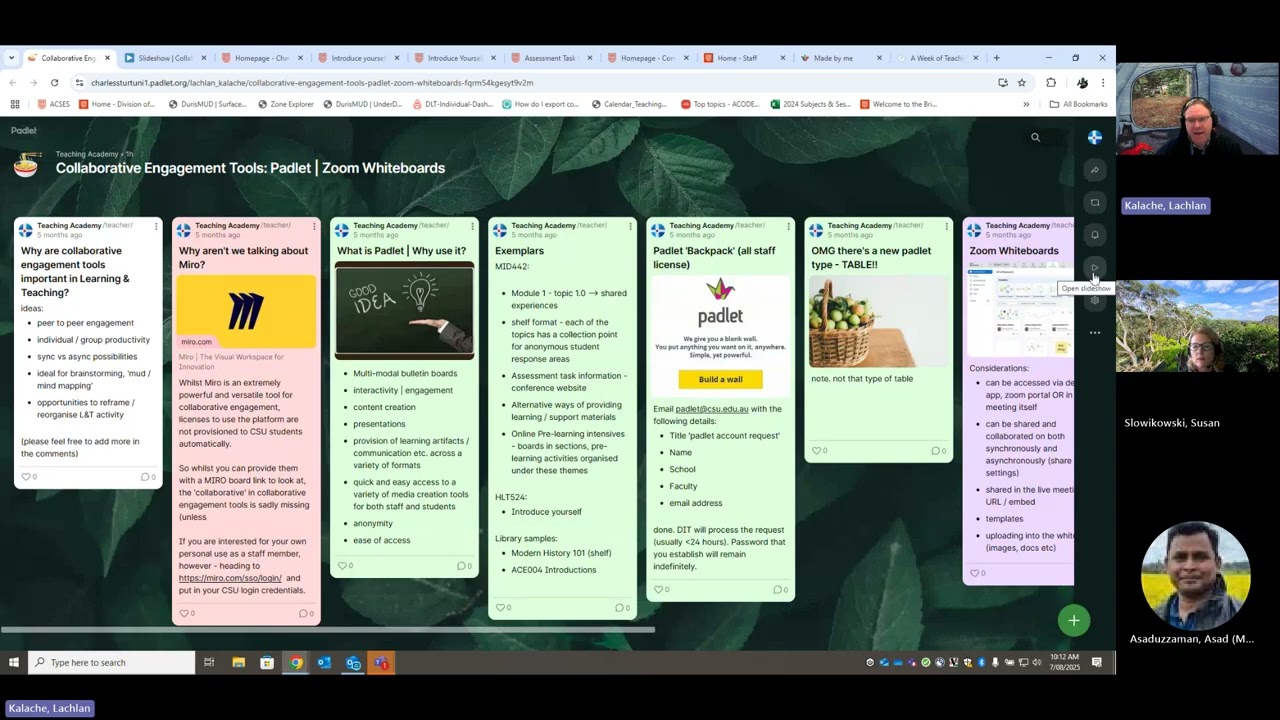This screenshot has width=1280, height=720.
Task: Comment on the Padlet 'Backpack' post
Action: pyautogui.click(x=780, y=590)
